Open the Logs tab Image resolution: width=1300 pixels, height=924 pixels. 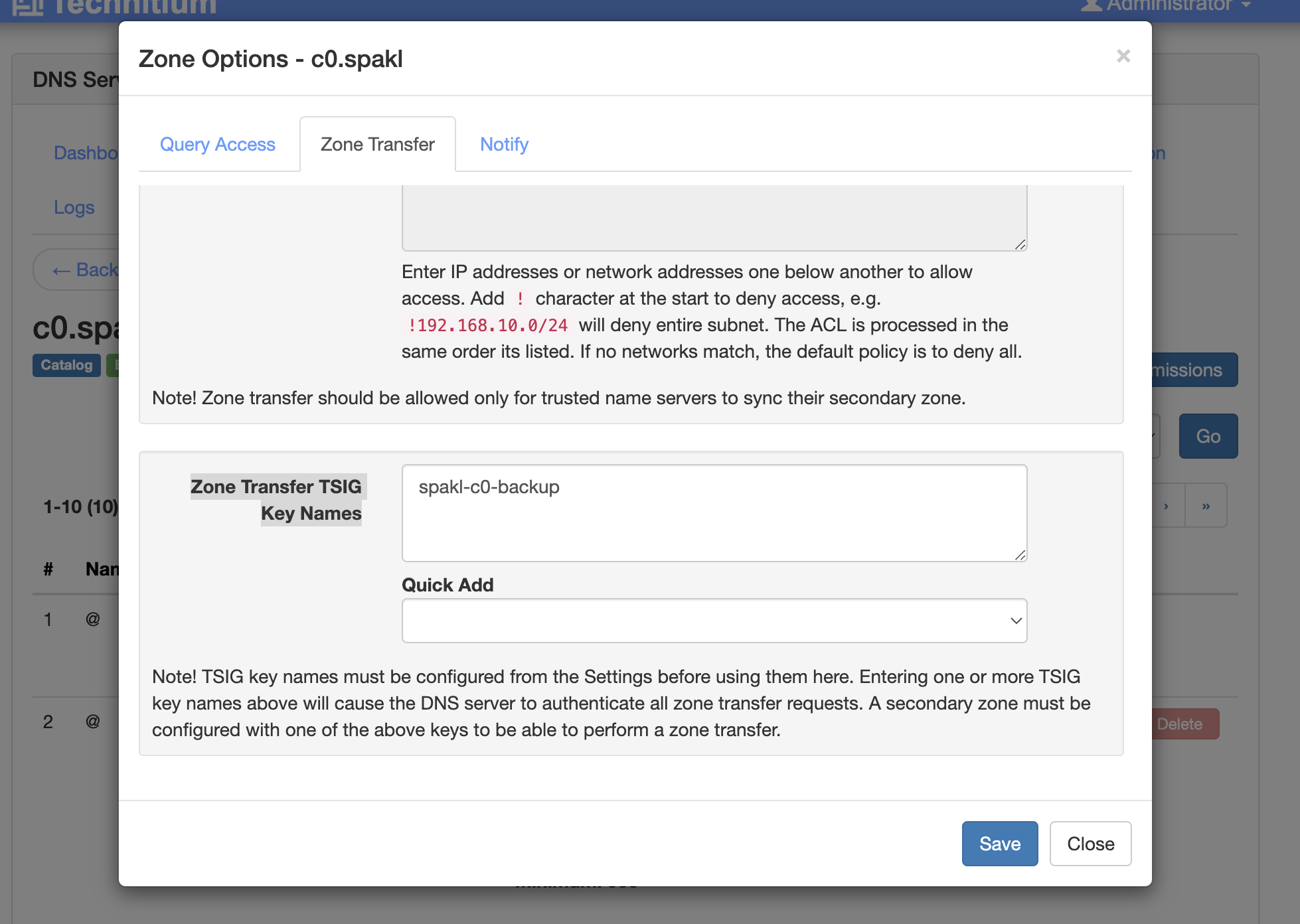coord(74,207)
